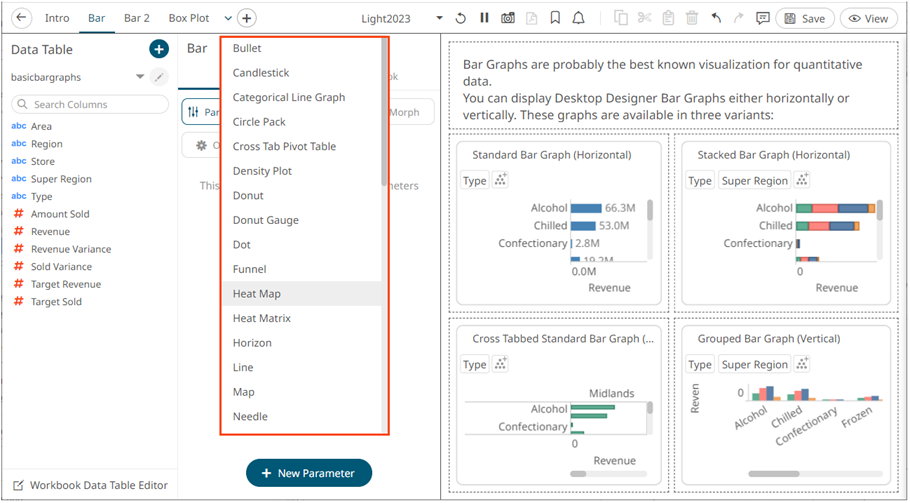Choose Donut visualization

pyautogui.click(x=302, y=196)
